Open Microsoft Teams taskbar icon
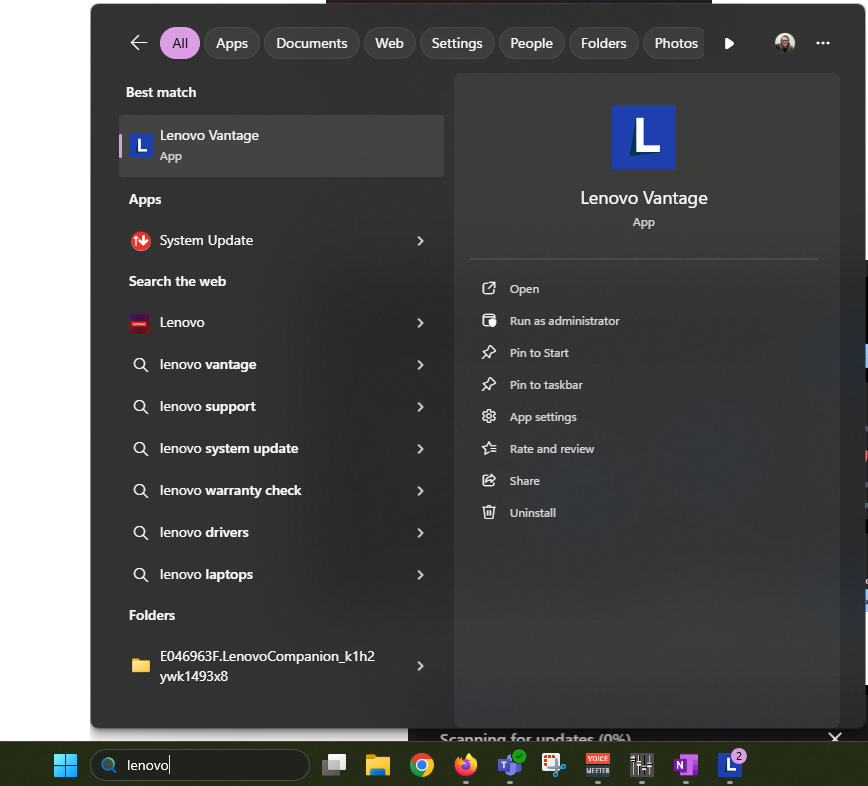This screenshot has height=786, width=868. (510, 765)
